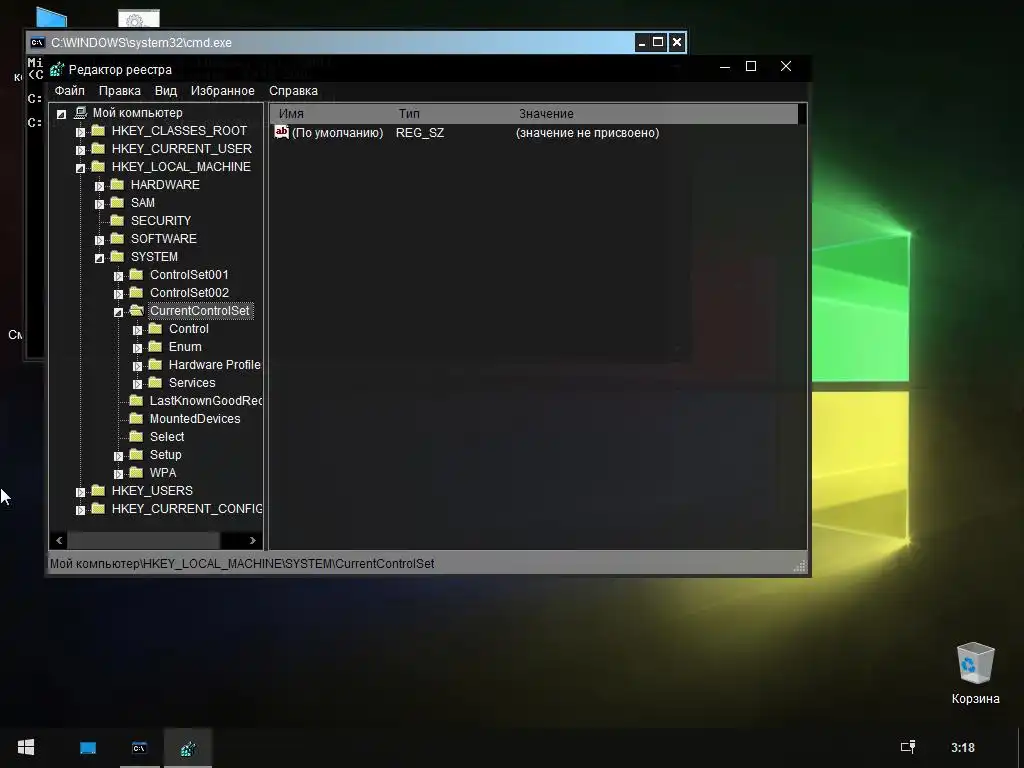Click the SOFTWARE folder icon
This screenshot has height=768, width=1024.
[x=117, y=238]
